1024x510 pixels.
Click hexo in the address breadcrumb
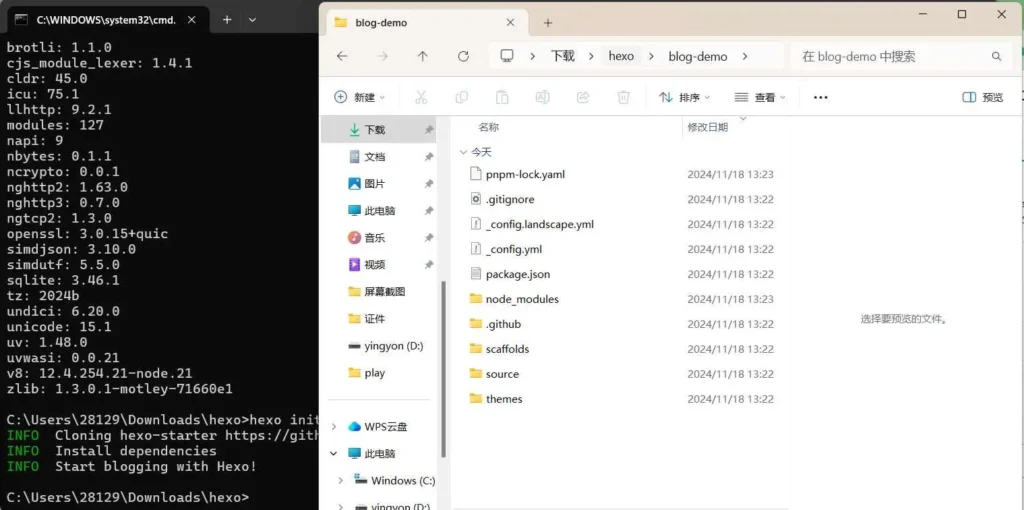[x=621, y=56]
